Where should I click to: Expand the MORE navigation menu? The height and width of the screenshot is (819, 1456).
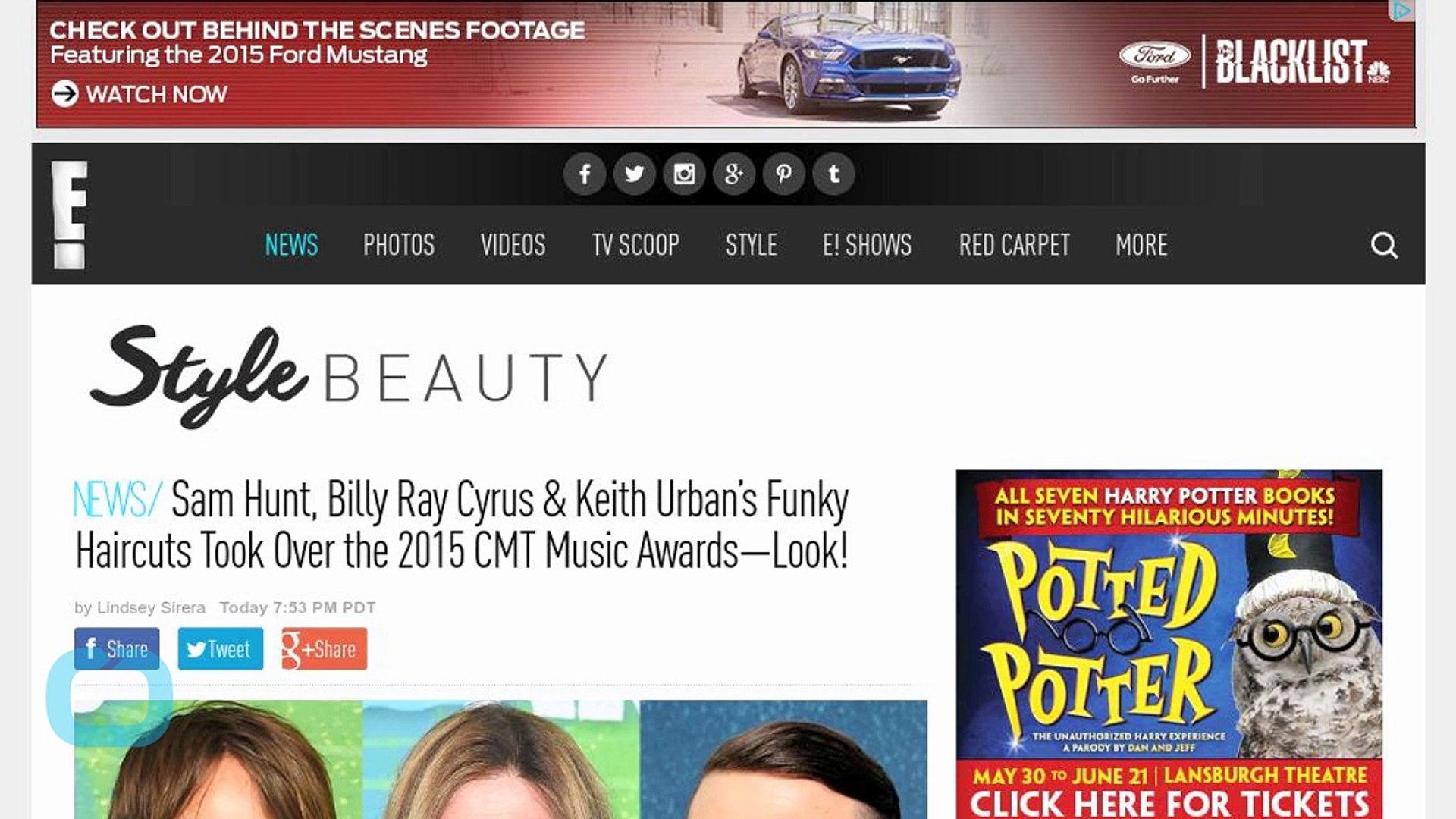click(x=1141, y=245)
